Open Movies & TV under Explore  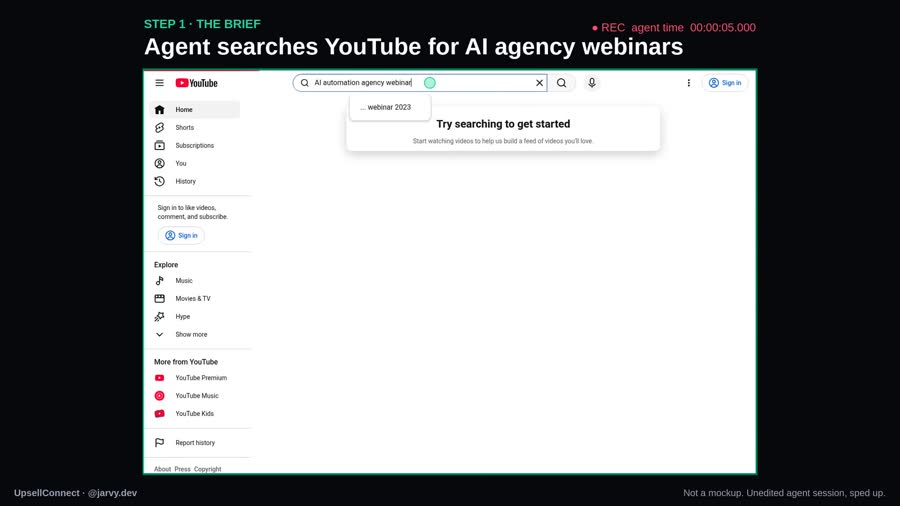coord(195,298)
